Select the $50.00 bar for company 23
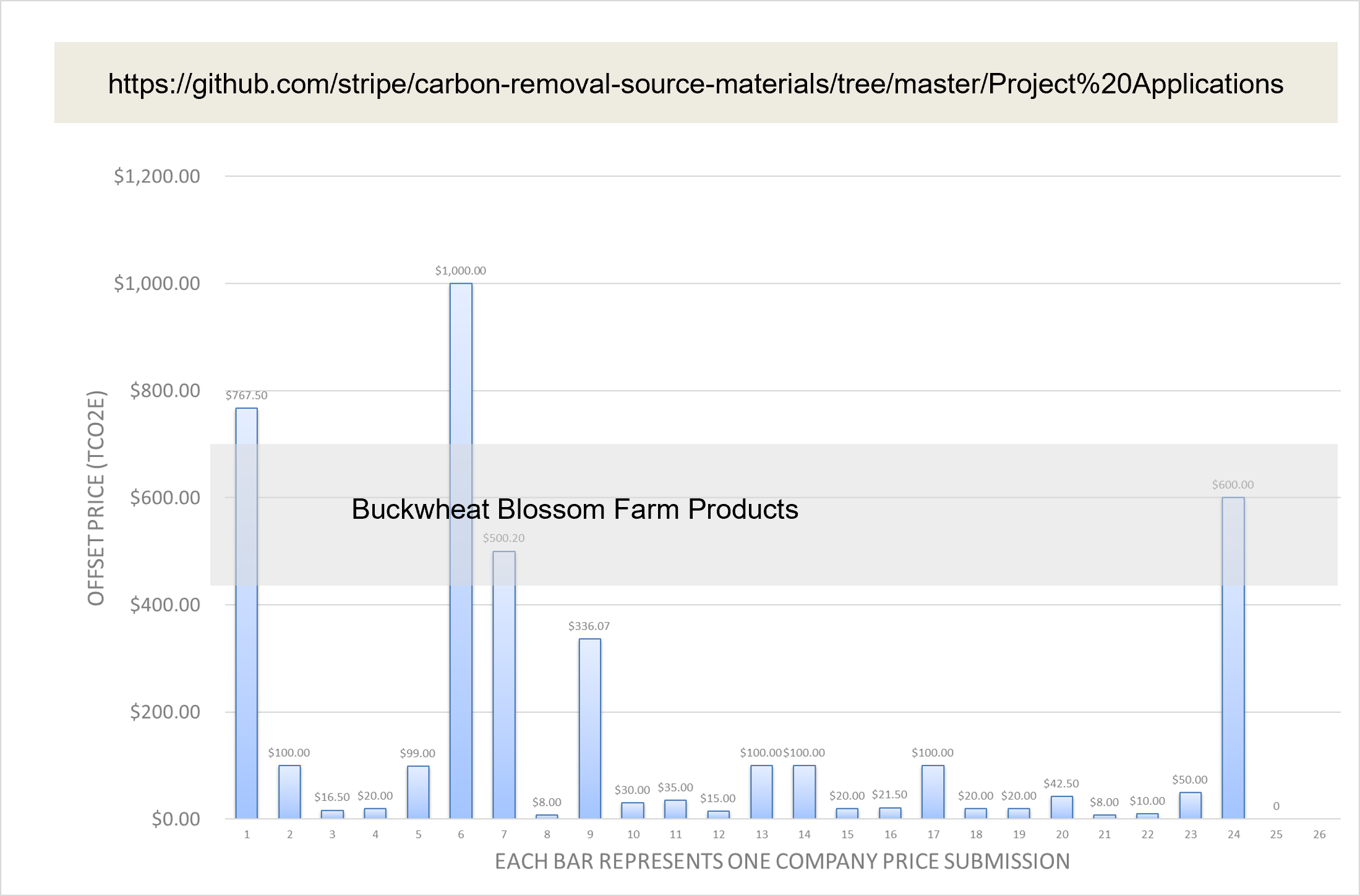The height and width of the screenshot is (896, 1360). click(x=1190, y=804)
